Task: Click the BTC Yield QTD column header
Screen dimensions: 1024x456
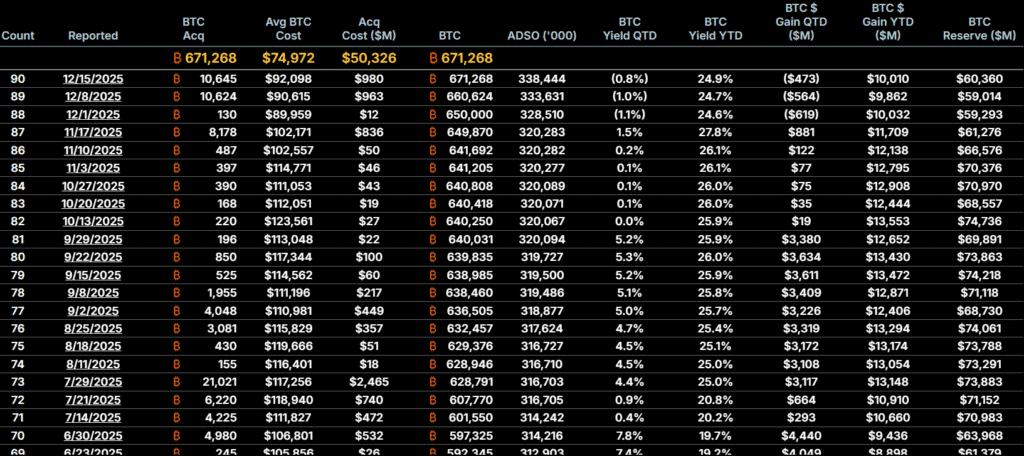Action: point(630,29)
